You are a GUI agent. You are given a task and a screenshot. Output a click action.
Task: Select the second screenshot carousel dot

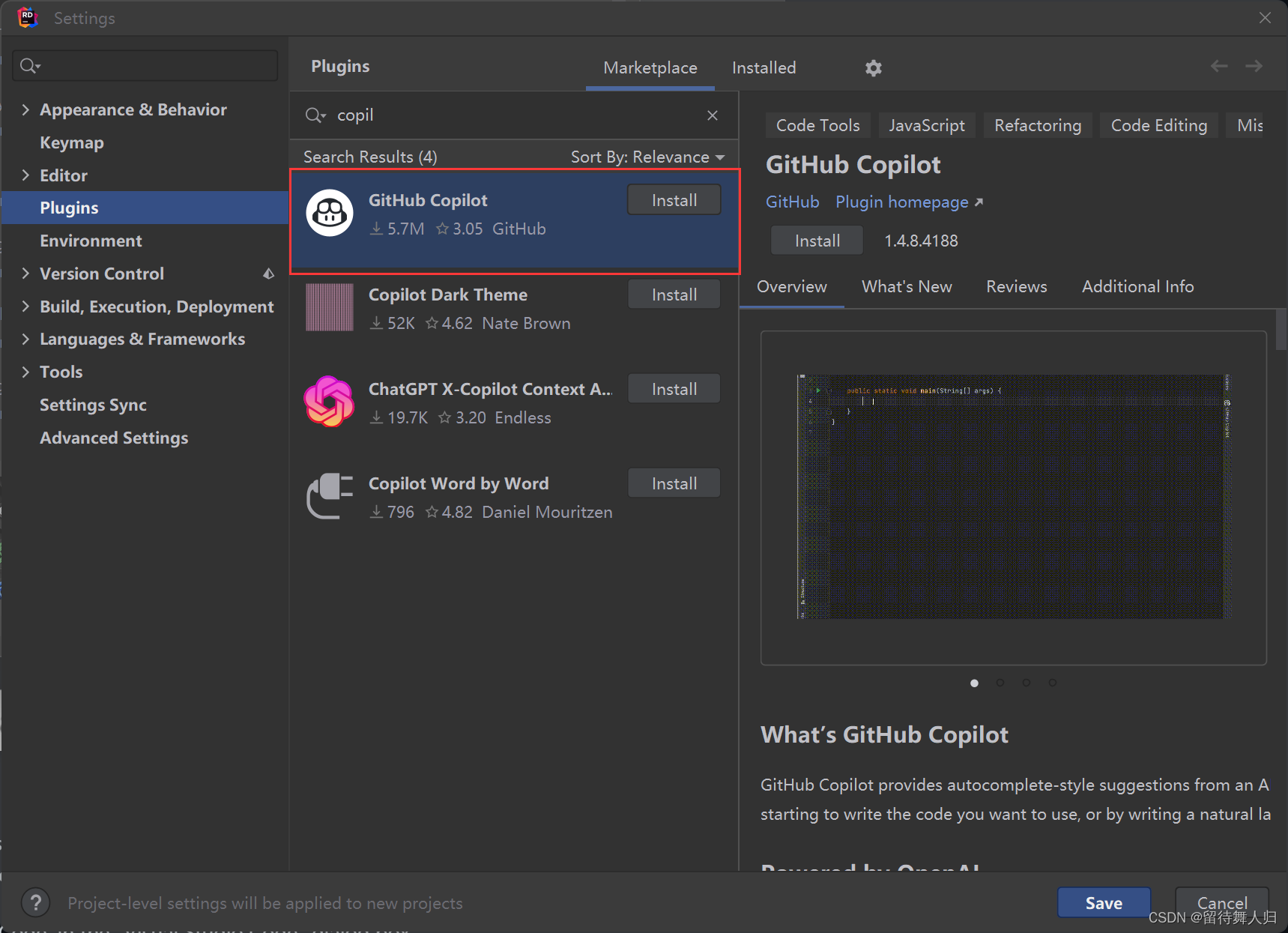pyautogui.click(x=1000, y=683)
